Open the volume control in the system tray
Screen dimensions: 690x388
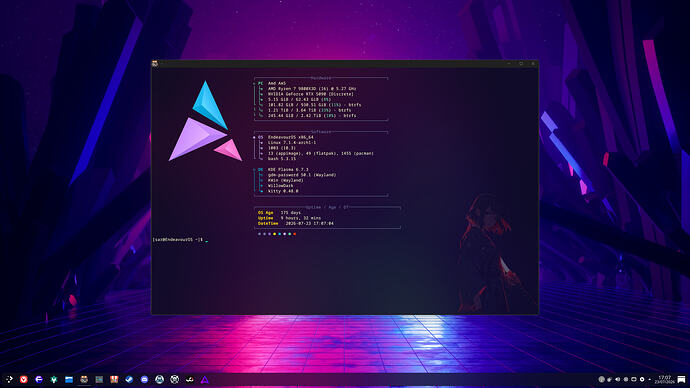(x=618, y=379)
